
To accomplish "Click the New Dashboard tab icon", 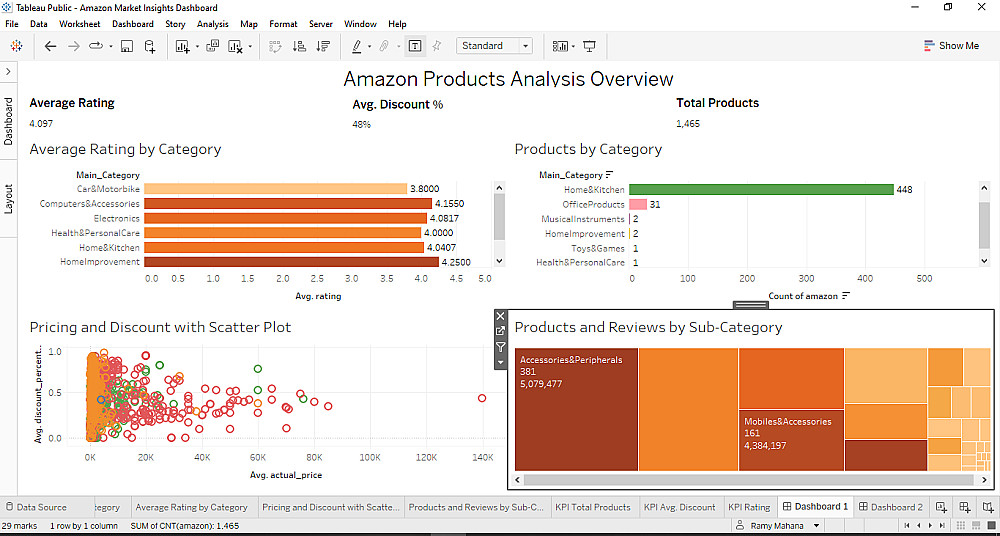I will click(964, 507).
